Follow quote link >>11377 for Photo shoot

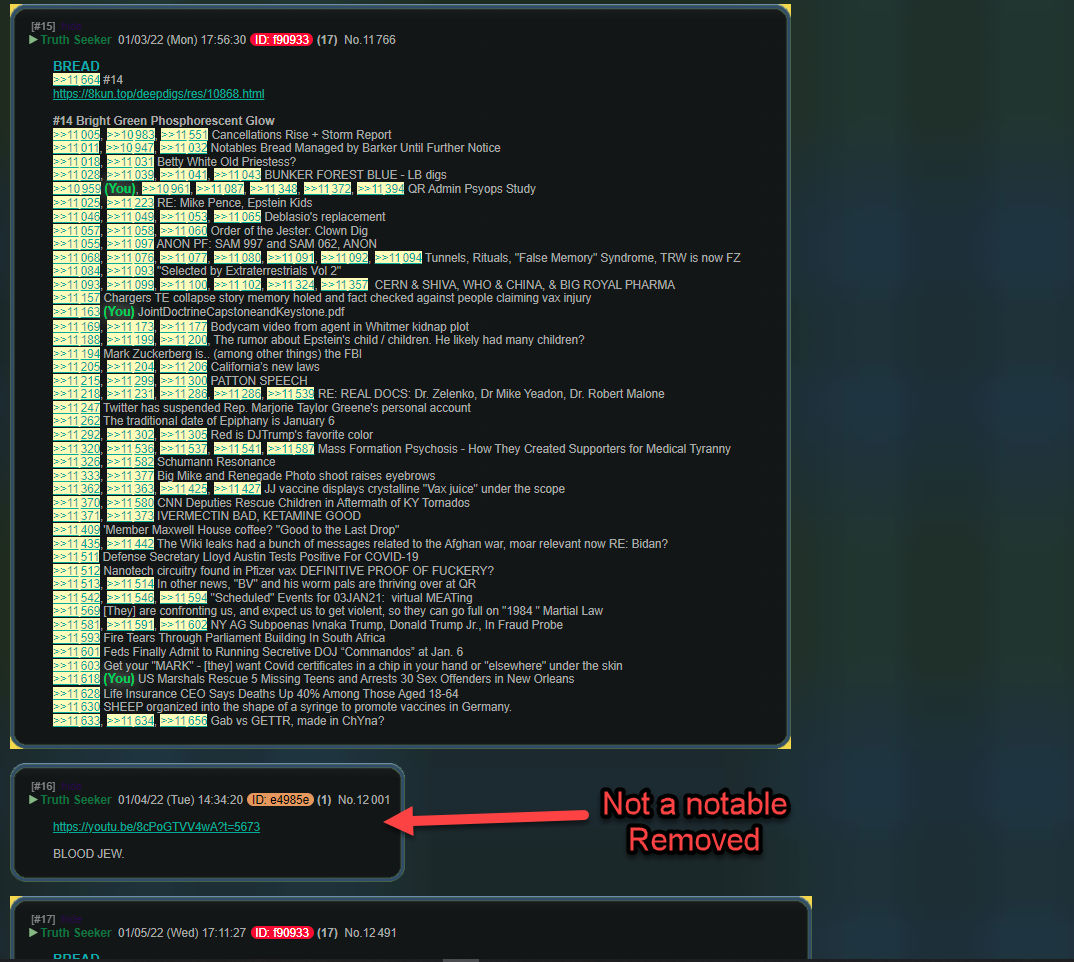coord(130,476)
